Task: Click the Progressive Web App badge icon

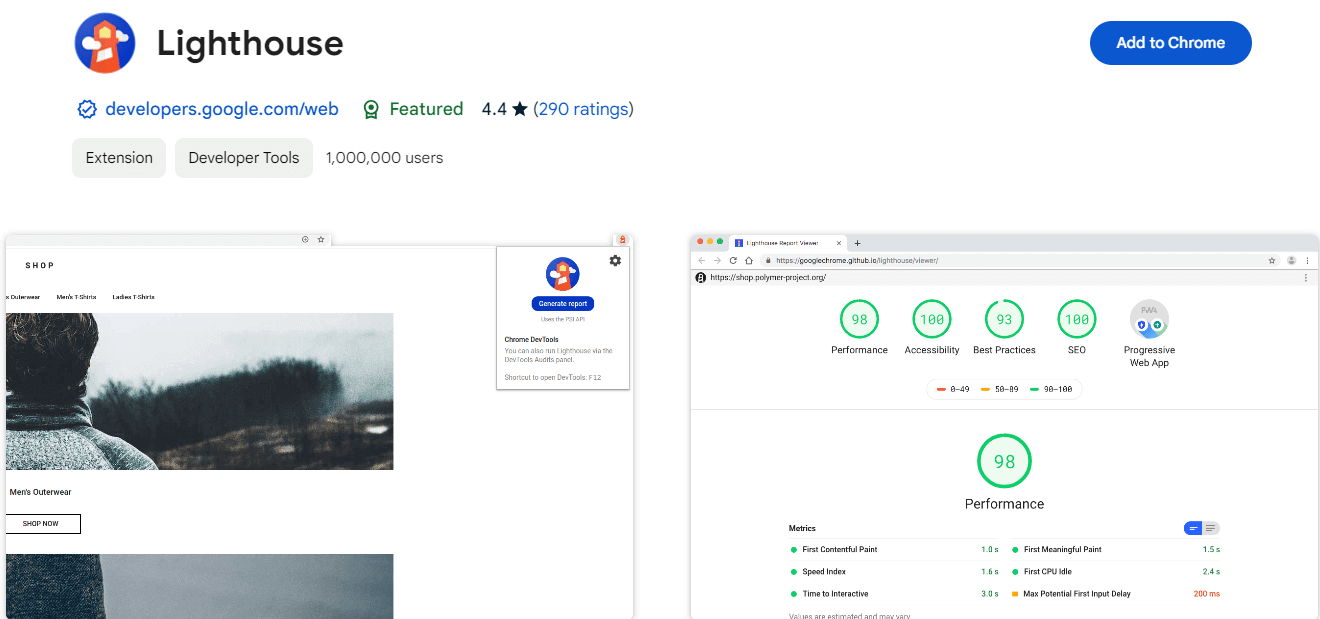Action: tap(1150, 318)
